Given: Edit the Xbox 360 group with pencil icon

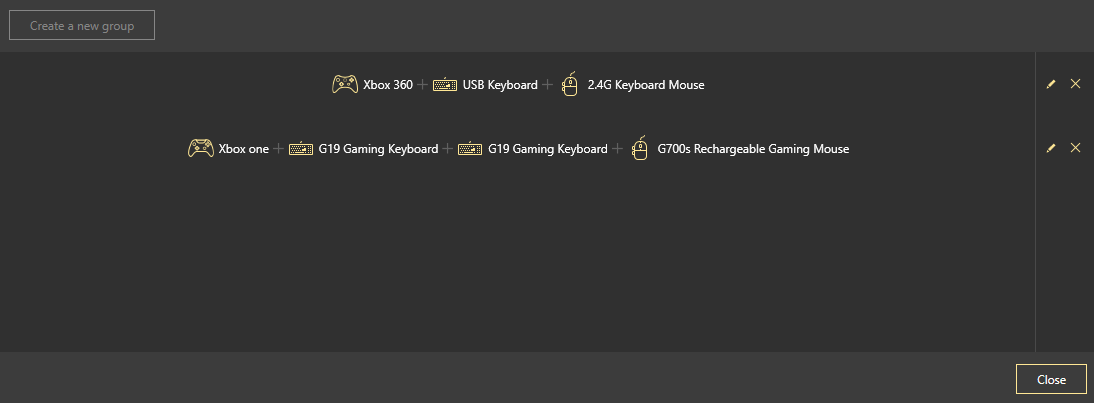Looking at the screenshot, I should (x=1051, y=84).
